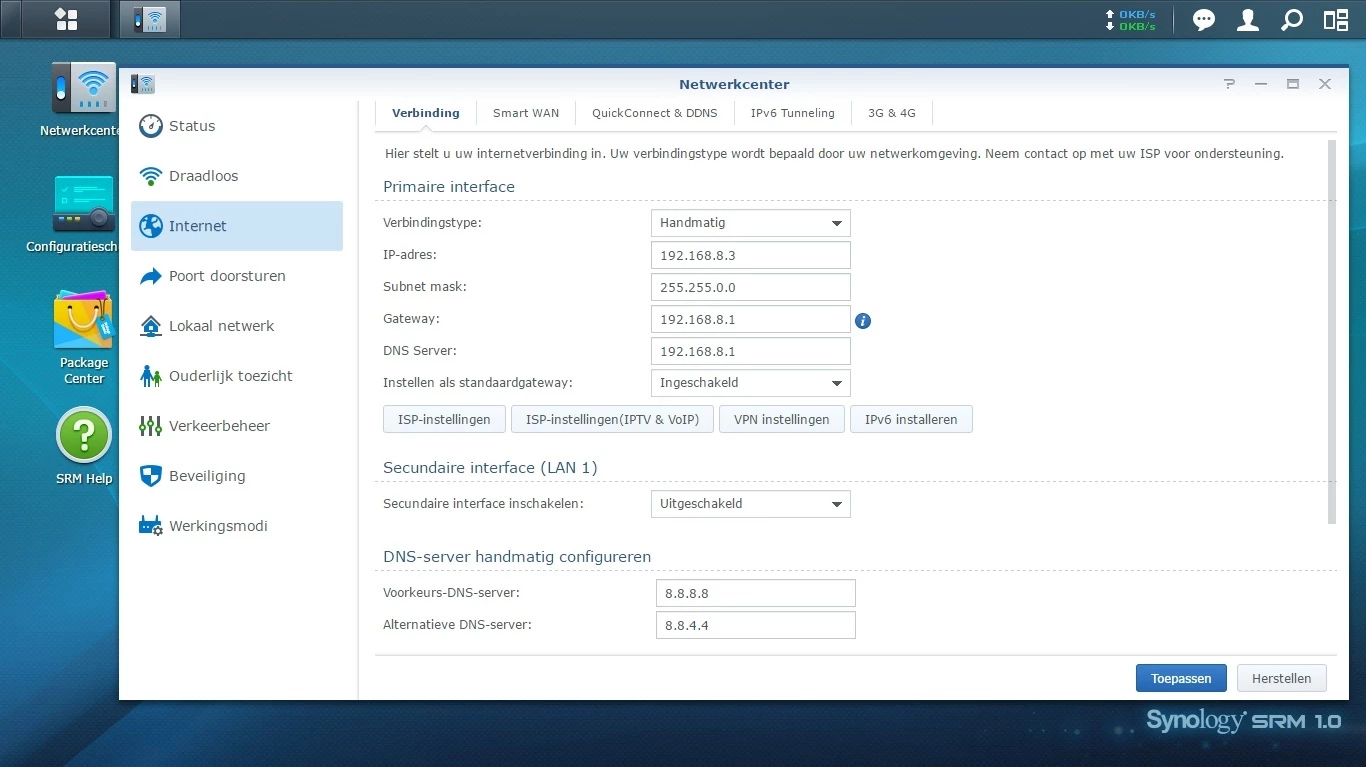This screenshot has height=767, width=1366.
Task: Click the Subnet mask field
Action: click(x=750, y=287)
